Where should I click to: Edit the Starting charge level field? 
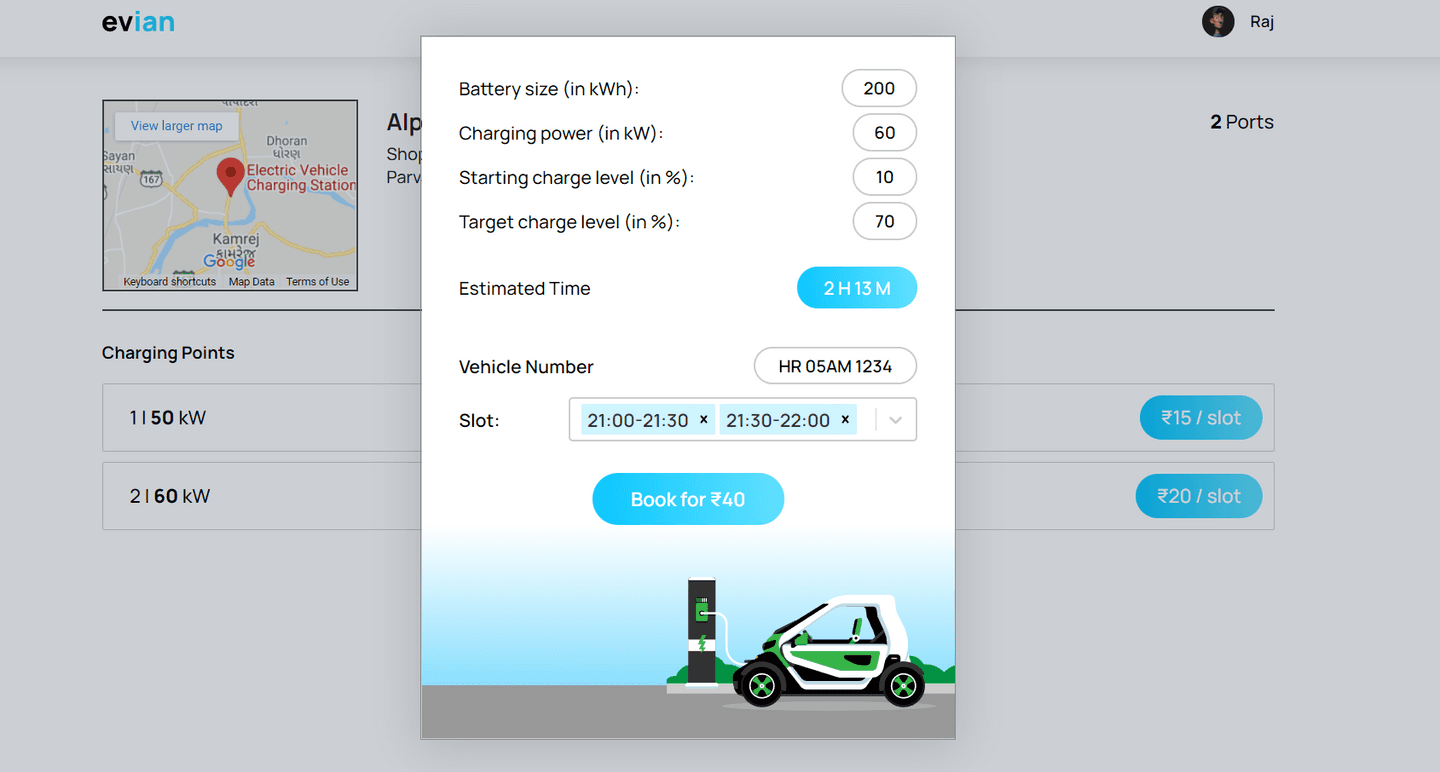pos(884,177)
